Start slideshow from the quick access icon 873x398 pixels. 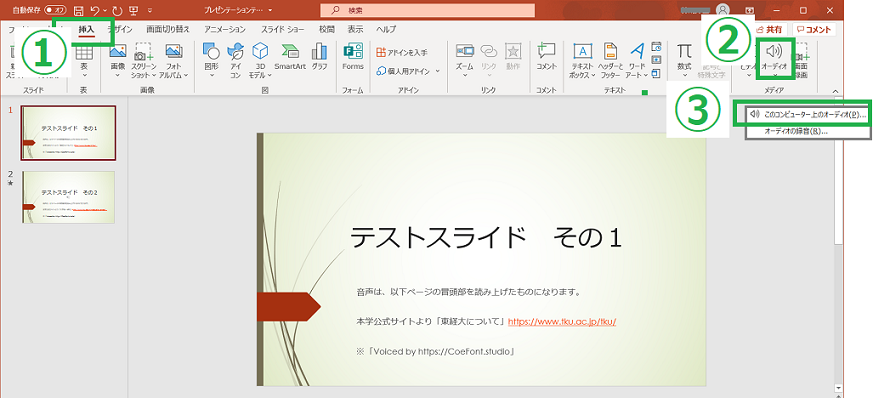(x=133, y=10)
